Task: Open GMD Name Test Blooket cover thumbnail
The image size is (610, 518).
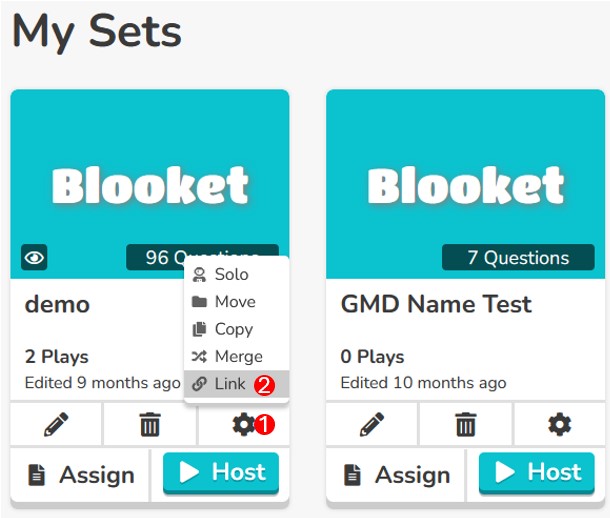Action: [x=466, y=184]
